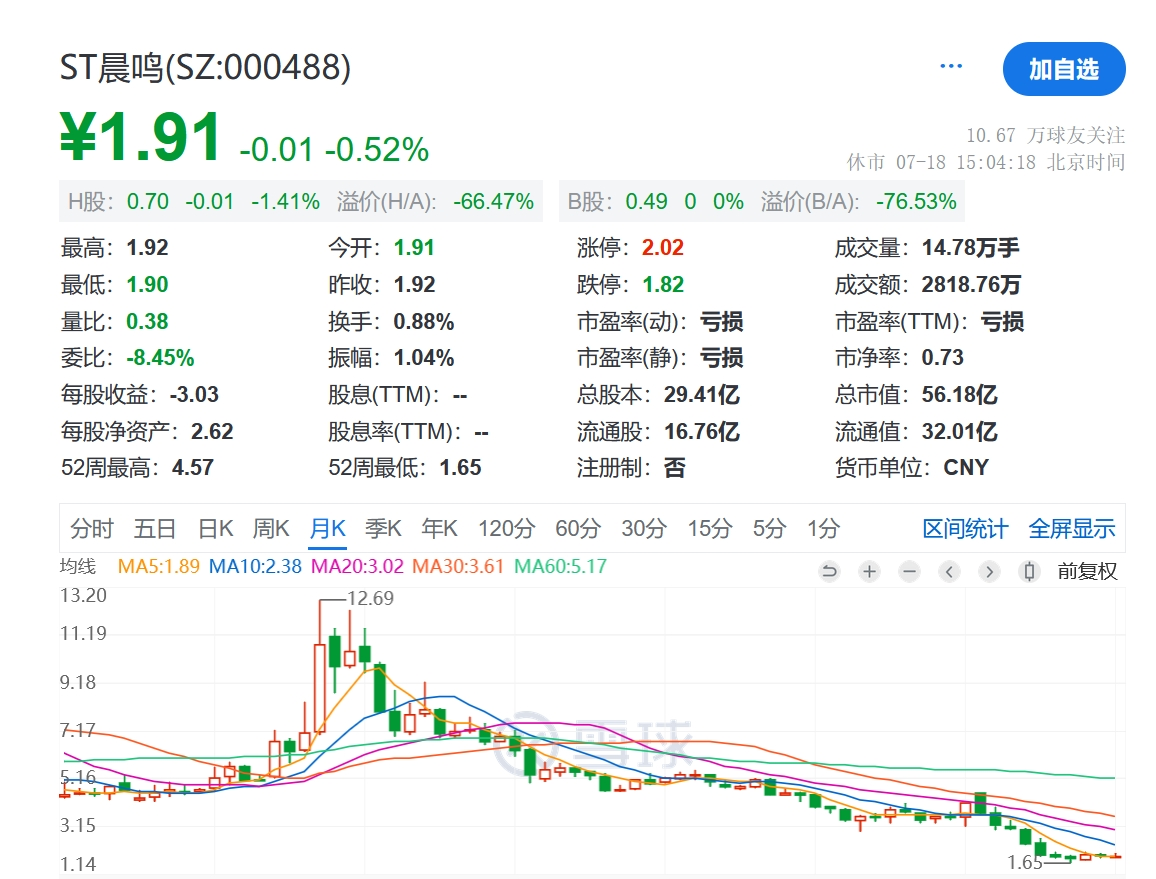Click the H股 price 0.70

[x=147, y=201]
